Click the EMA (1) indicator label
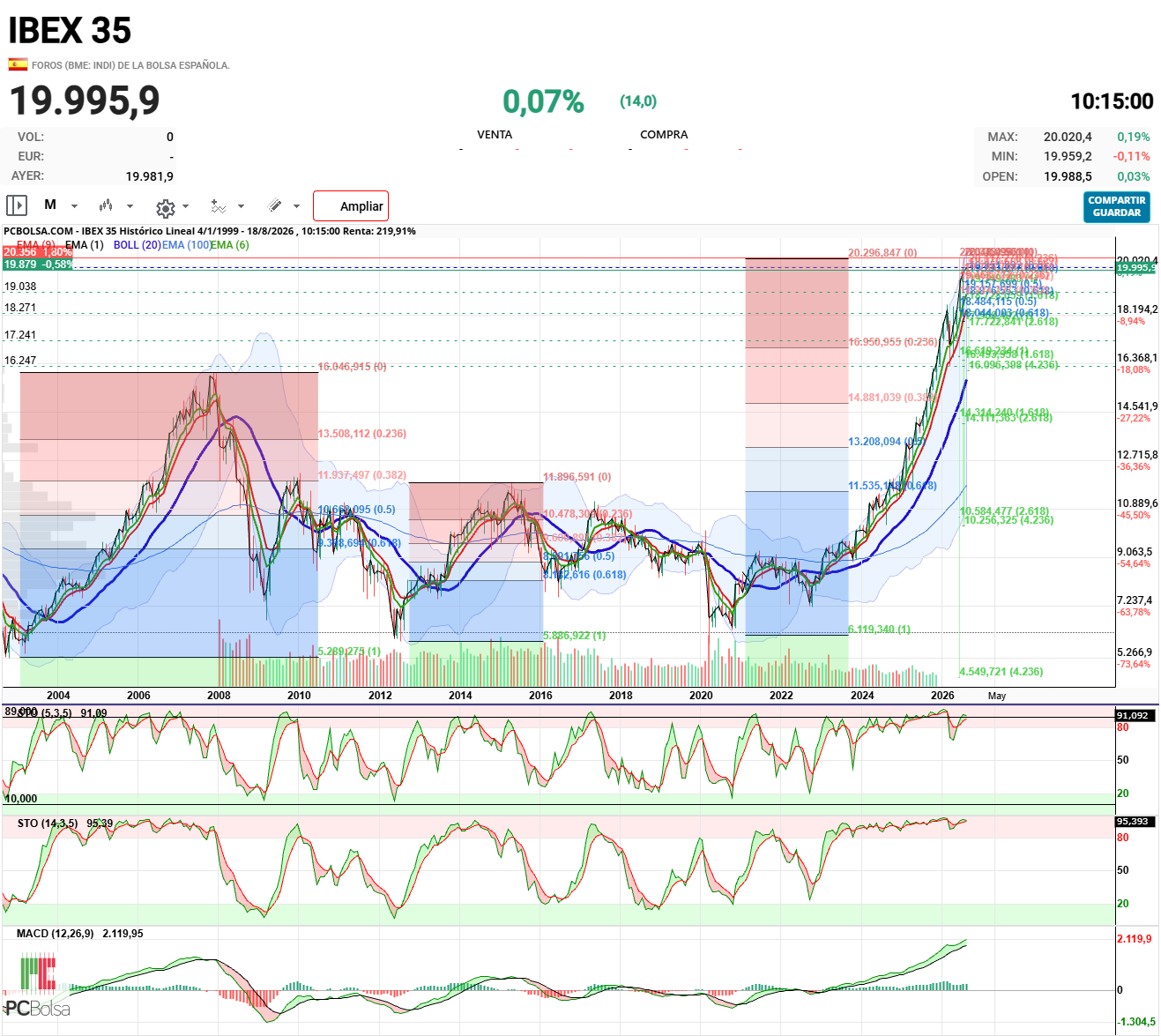Viewport: 1161px width, 1036px height. 84,245
